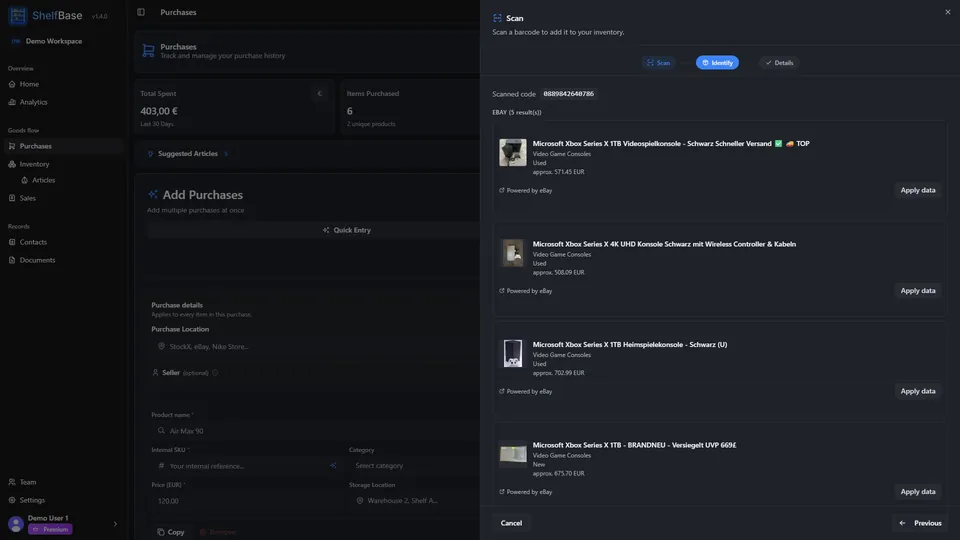Screen dimensions: 960x540
Task: Click the Seller info icon
Action: coord(215,373)
